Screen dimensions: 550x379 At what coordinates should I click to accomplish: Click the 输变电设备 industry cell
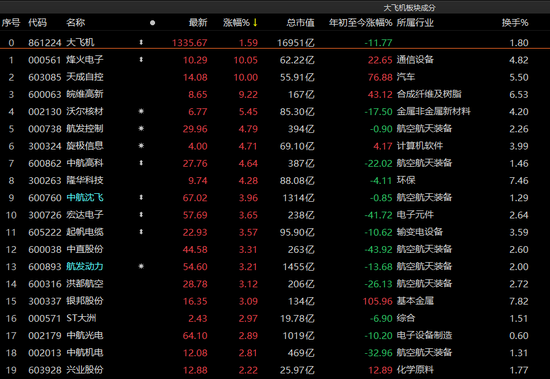click(x=420, y=232)
